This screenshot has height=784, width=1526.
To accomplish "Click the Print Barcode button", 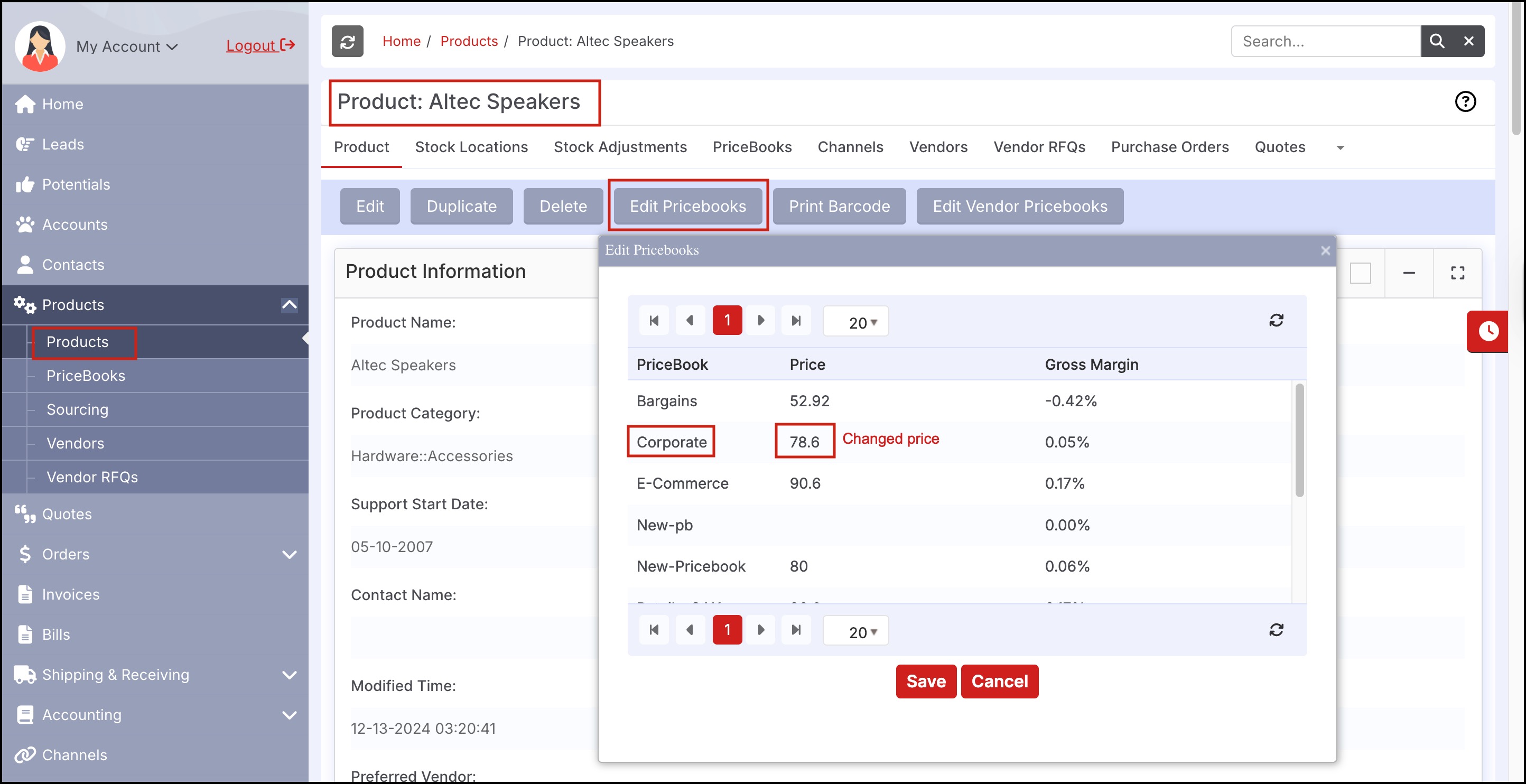I will pos(840,206).
